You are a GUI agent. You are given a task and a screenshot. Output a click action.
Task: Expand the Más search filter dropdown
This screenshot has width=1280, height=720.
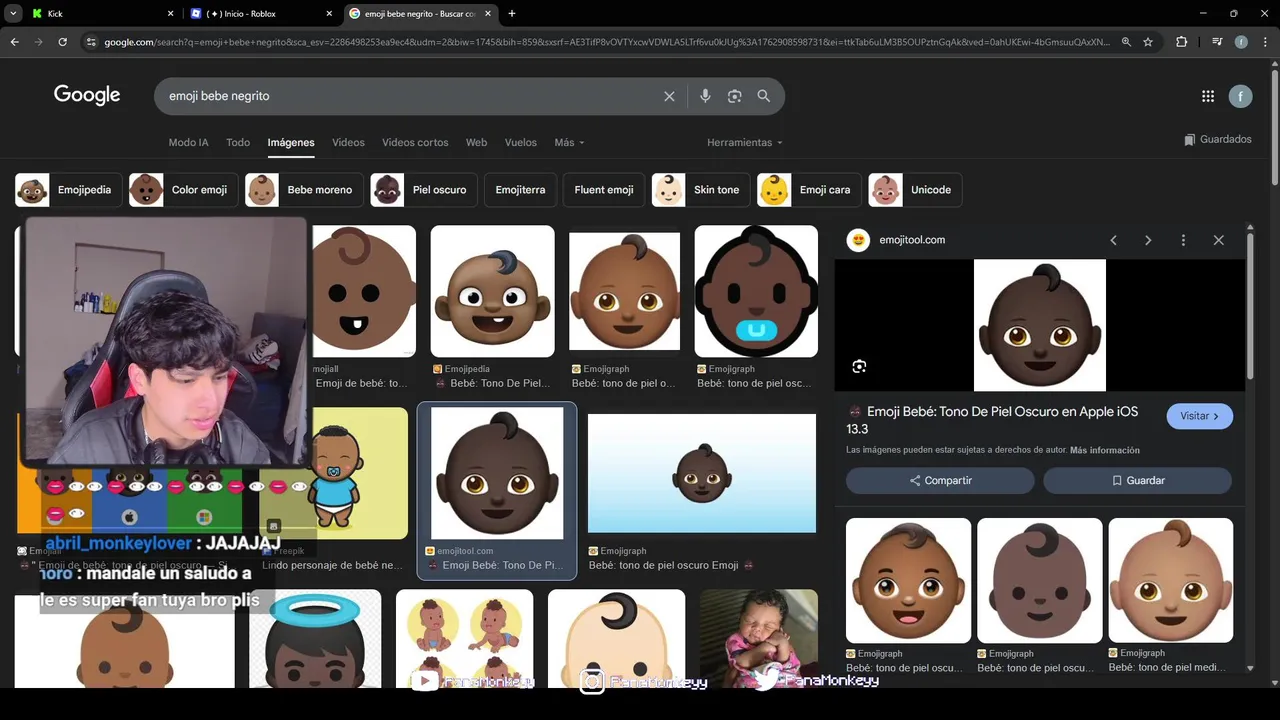click(569, 142)
